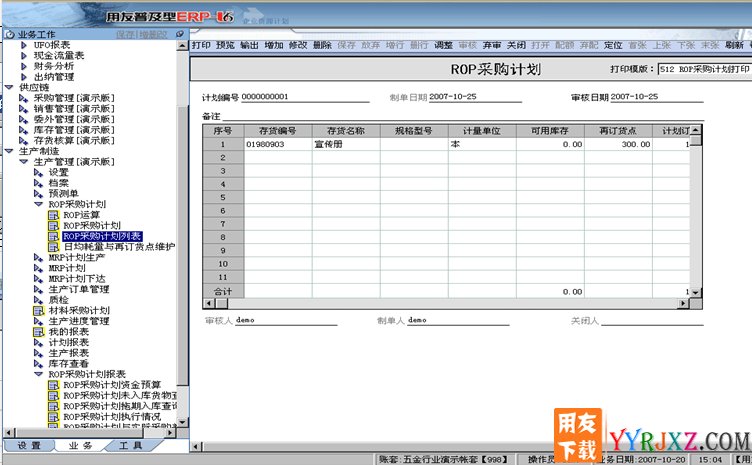The image size is (752, 465).
Task: Click the 备注 remarks input field
Action: pyautogui.click(x=460, y=117)
